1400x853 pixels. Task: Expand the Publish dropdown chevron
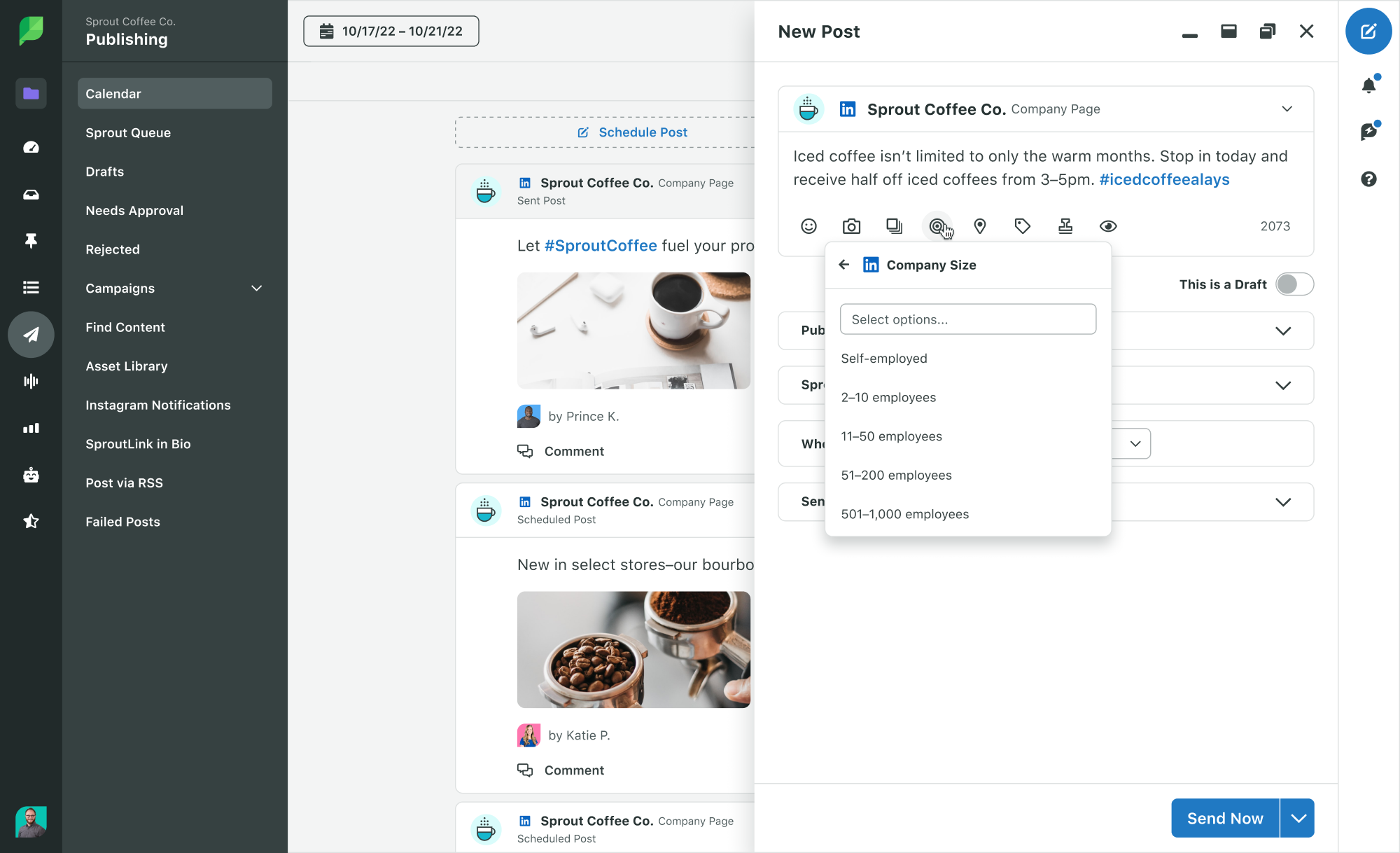coord(1284,330)
